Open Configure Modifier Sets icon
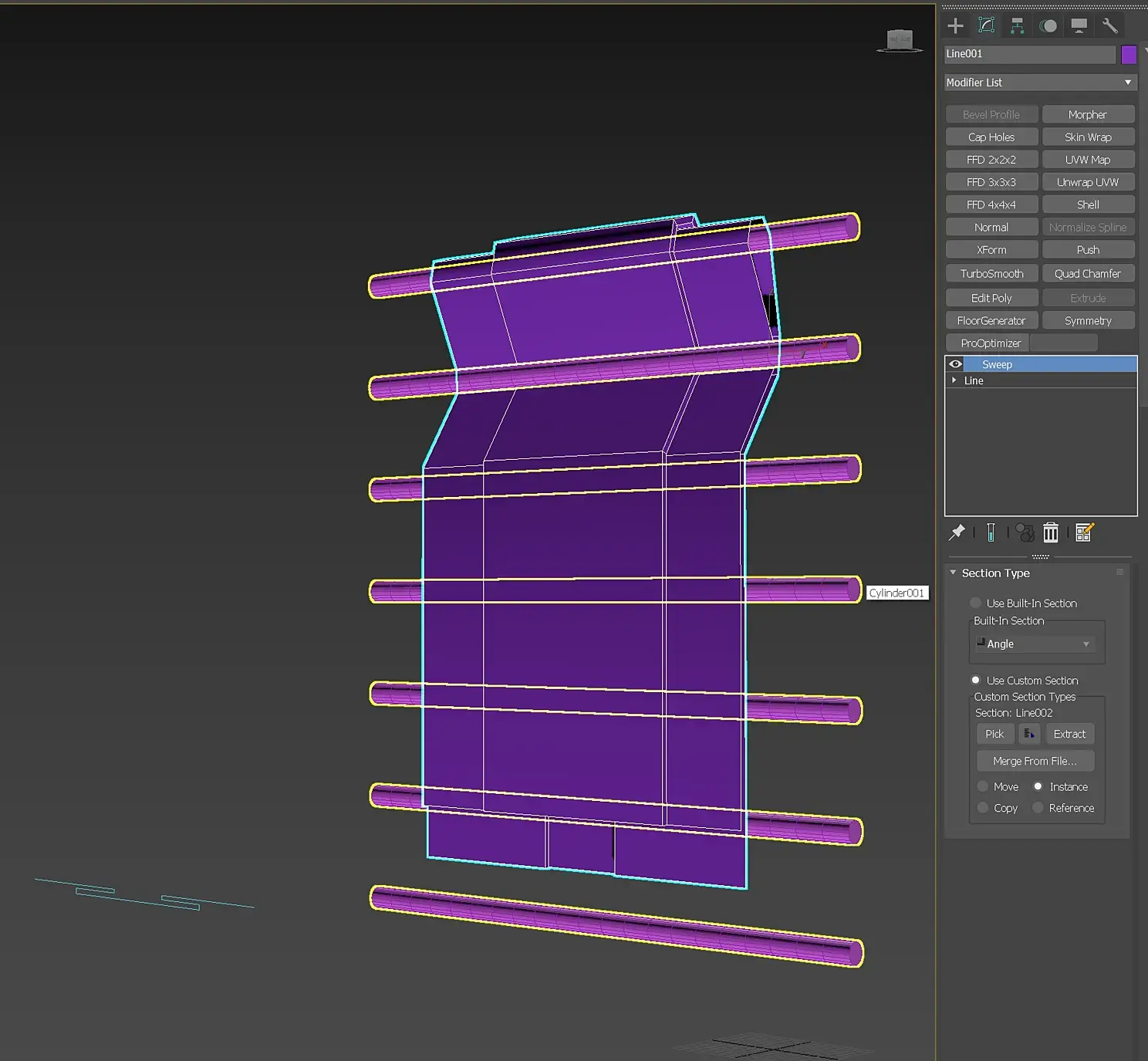Viewport: 1148px width, 1061px height. click(x=1084, y=532)
